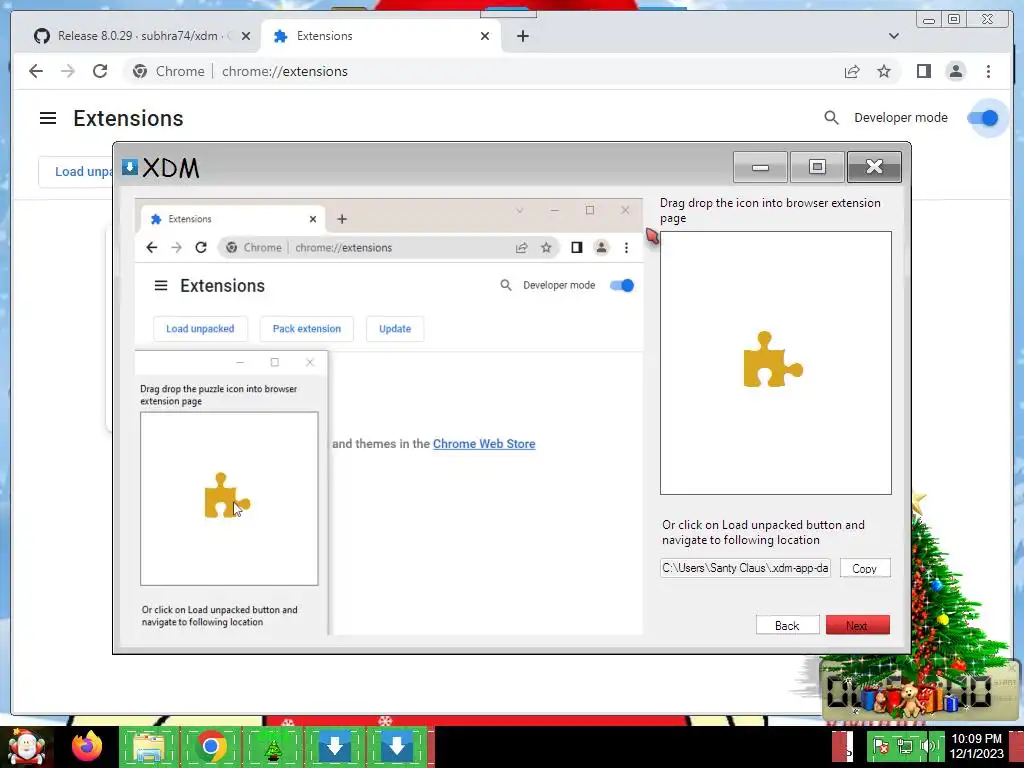This screenshot has width=1024, height=768.
Task: Click the search extensions magnifier icon
Action: tap(831, 118)
